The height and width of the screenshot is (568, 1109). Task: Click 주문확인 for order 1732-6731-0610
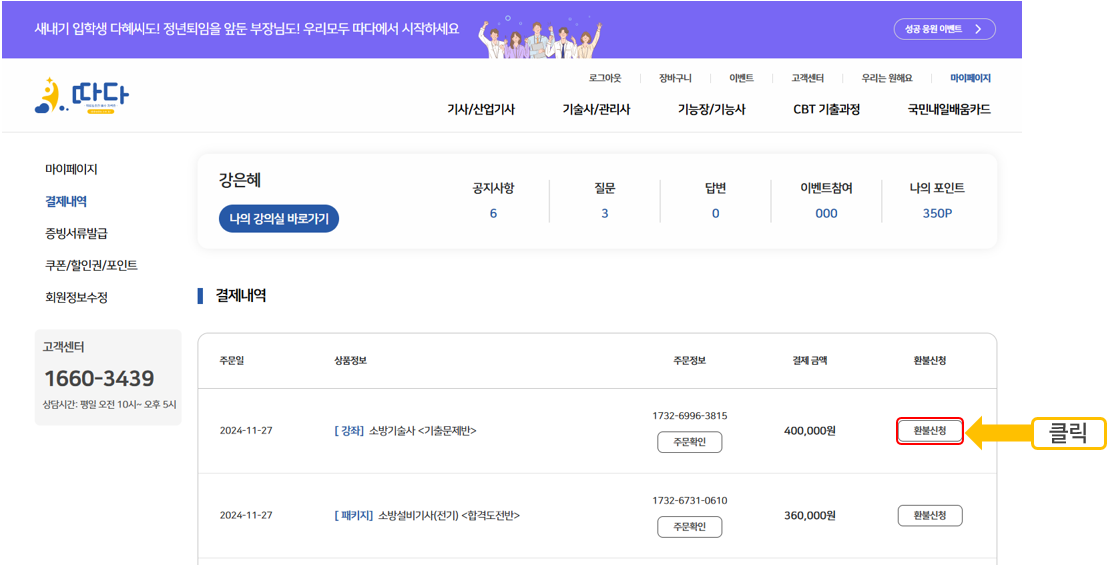690,527
